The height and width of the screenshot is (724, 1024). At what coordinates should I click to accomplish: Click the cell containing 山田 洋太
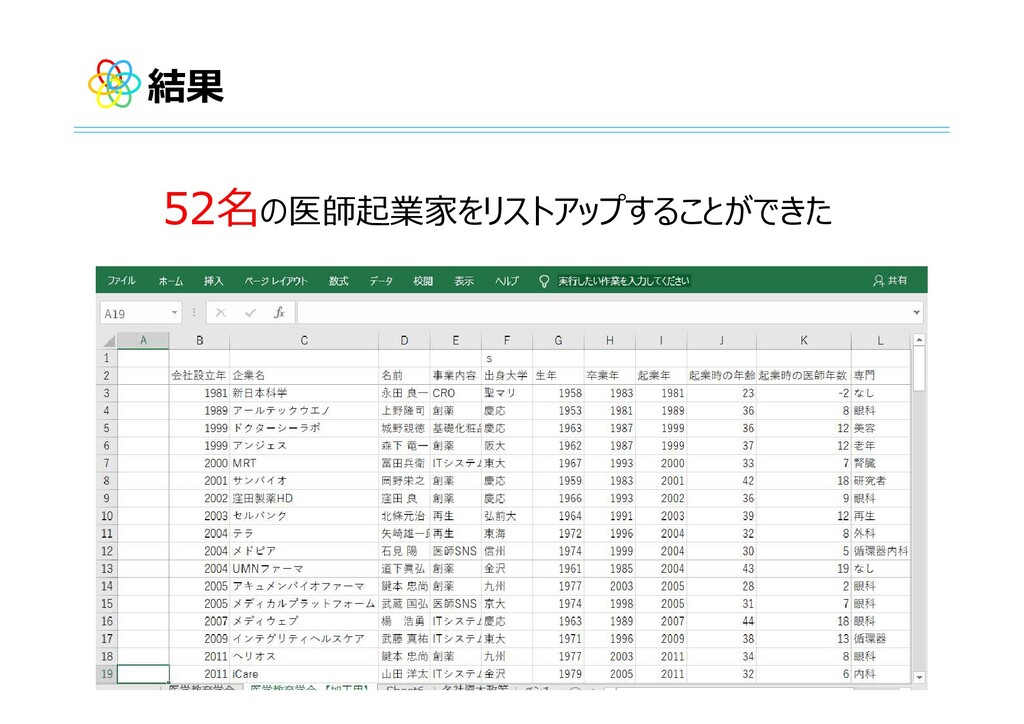(404, 674)
